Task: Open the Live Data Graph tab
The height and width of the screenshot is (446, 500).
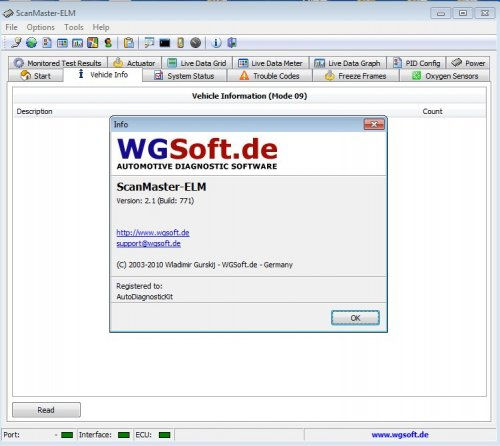Action: (x=348, y=63)
